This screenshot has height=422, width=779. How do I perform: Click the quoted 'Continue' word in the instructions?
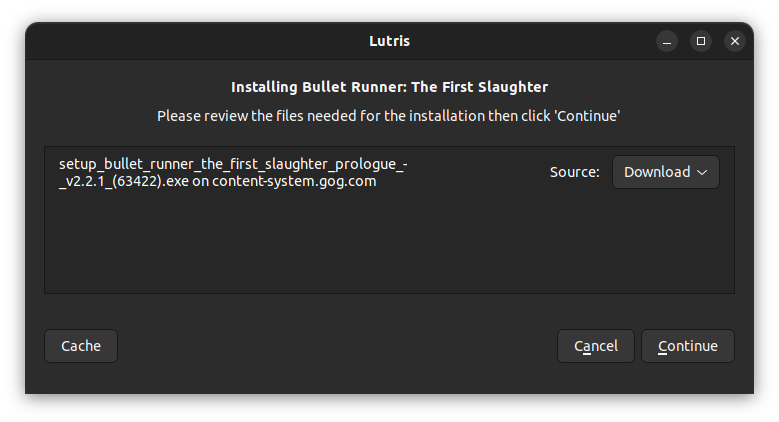click(x=587, y=116)
